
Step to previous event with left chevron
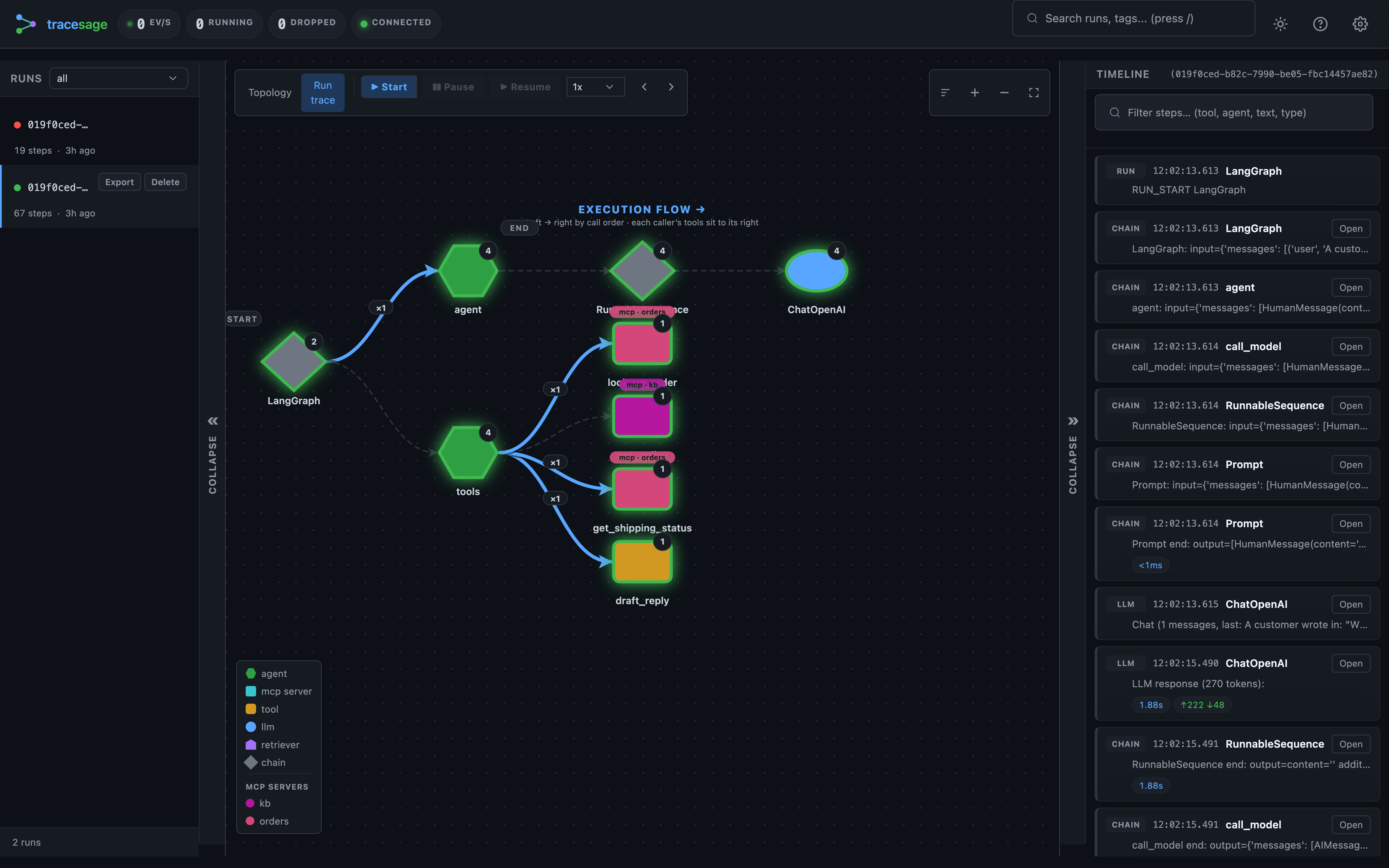coord(644,87)
